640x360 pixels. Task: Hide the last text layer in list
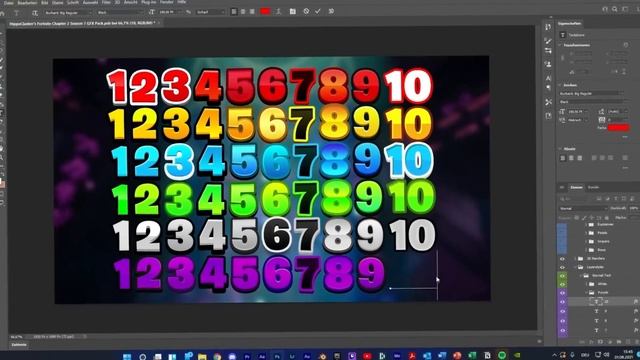562,330
